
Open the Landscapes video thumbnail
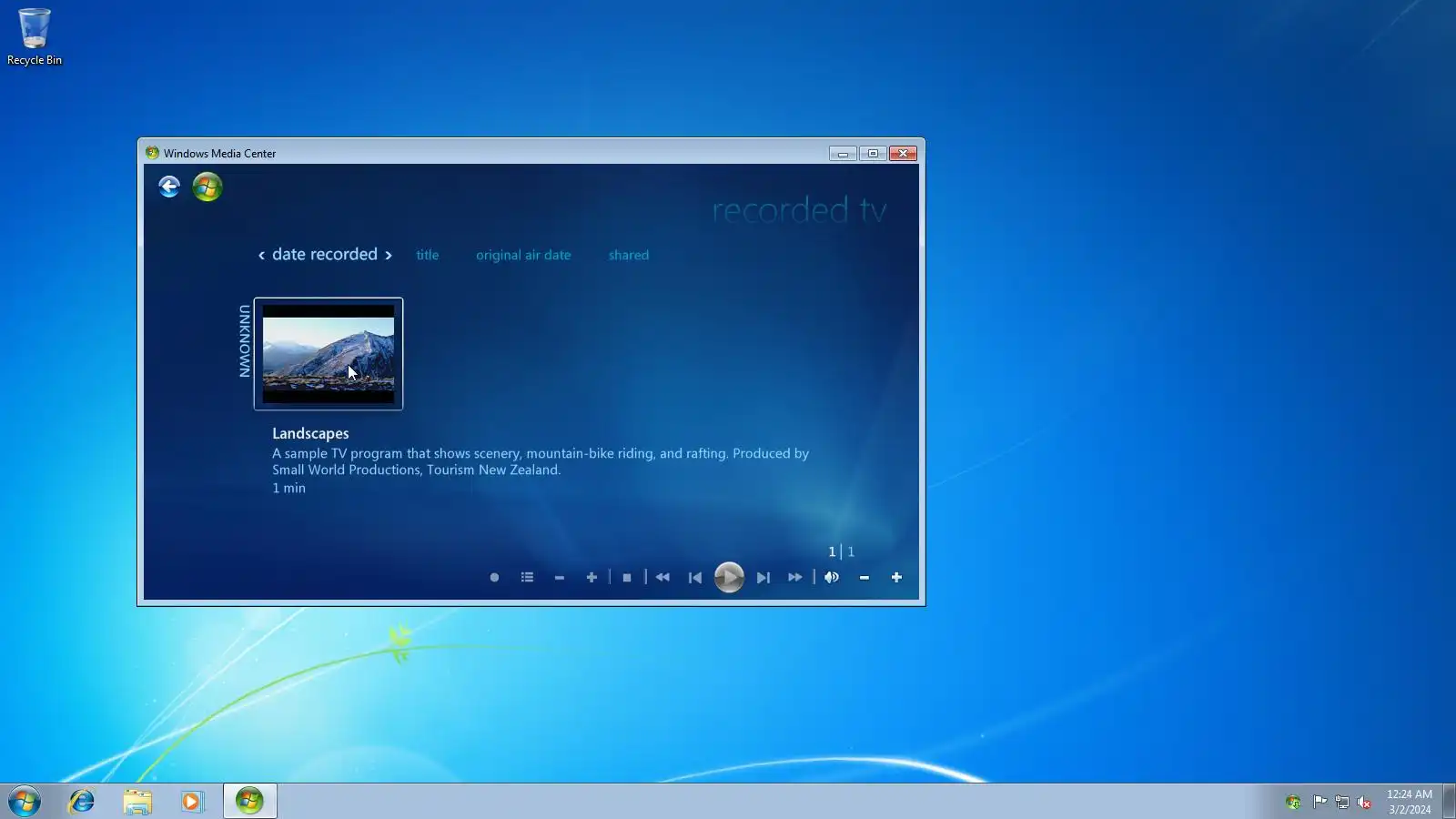coord(329,354)
